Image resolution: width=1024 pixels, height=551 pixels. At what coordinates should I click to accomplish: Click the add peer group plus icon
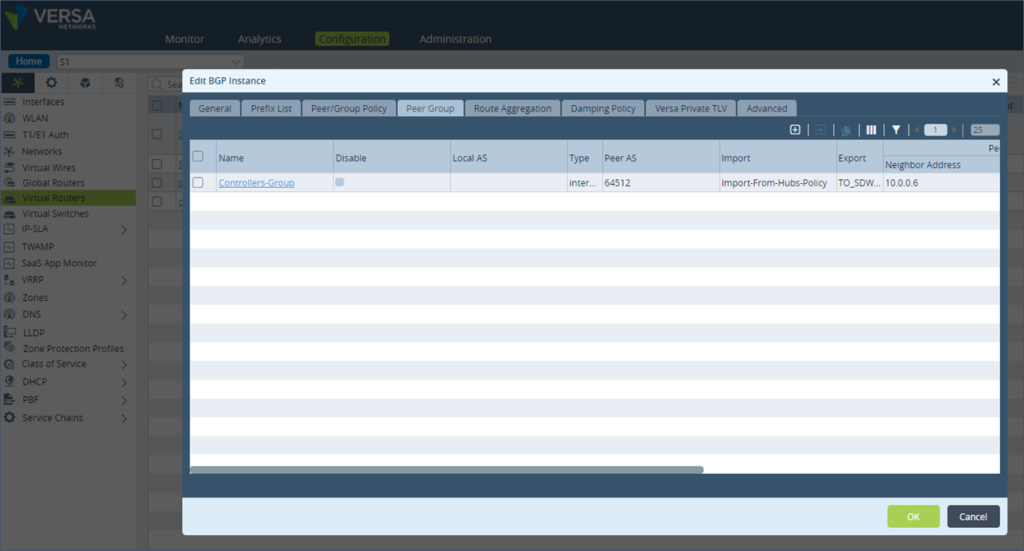click(795, 130)
